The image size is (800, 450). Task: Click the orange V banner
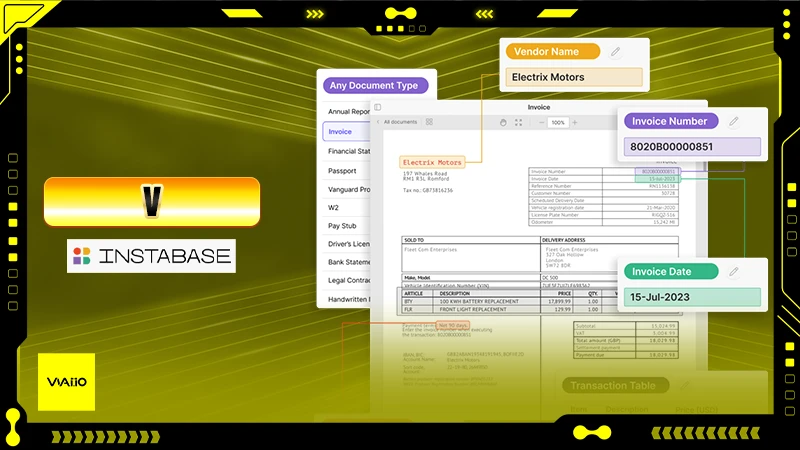152,202
